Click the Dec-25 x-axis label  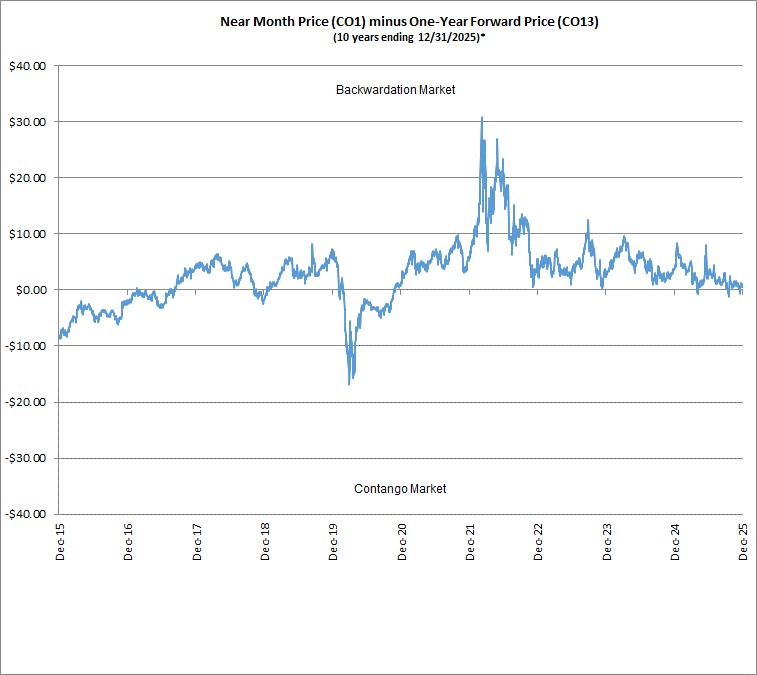click(743, 542)
